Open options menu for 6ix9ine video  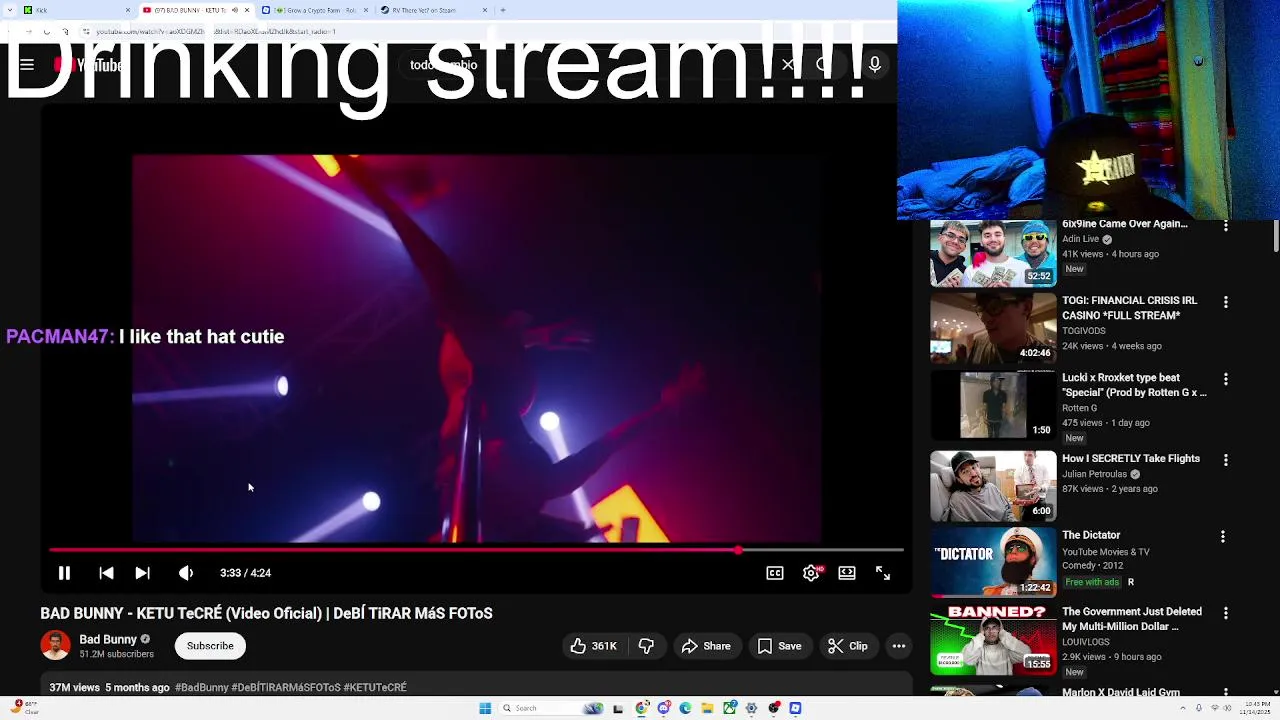coord(1226,226)
